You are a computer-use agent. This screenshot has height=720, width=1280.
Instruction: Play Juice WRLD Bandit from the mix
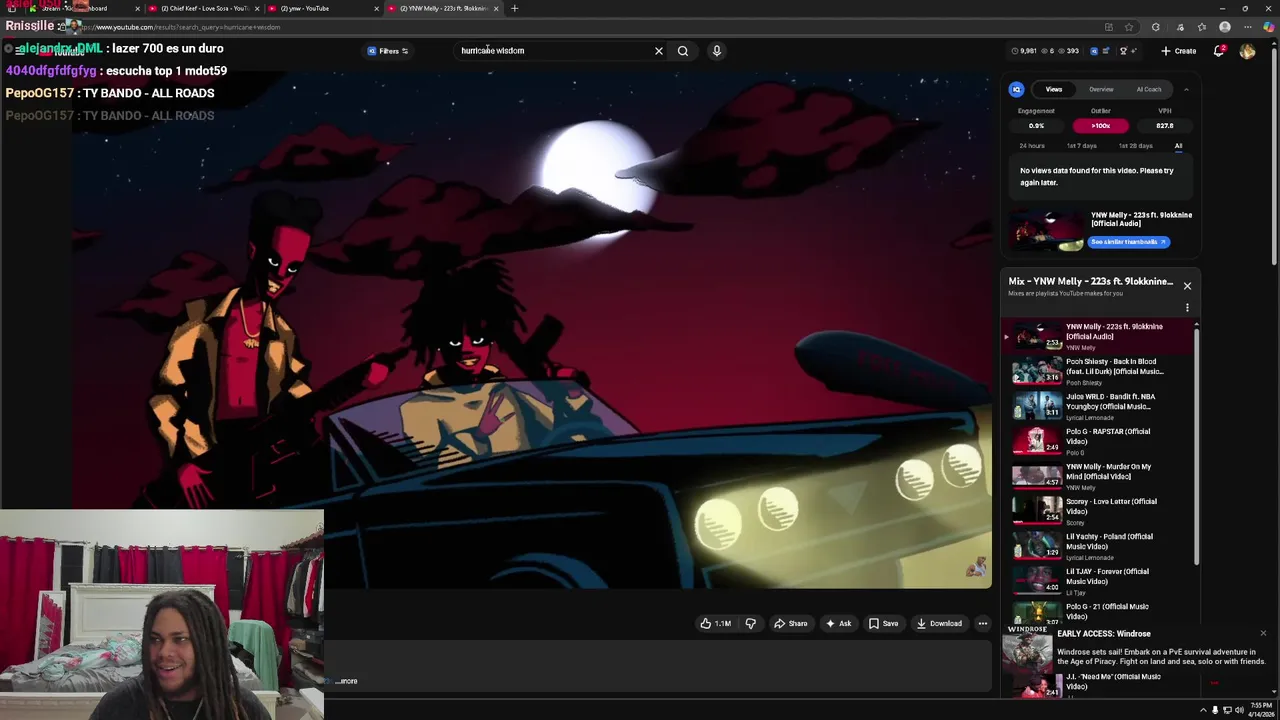tap(1100, 406)
